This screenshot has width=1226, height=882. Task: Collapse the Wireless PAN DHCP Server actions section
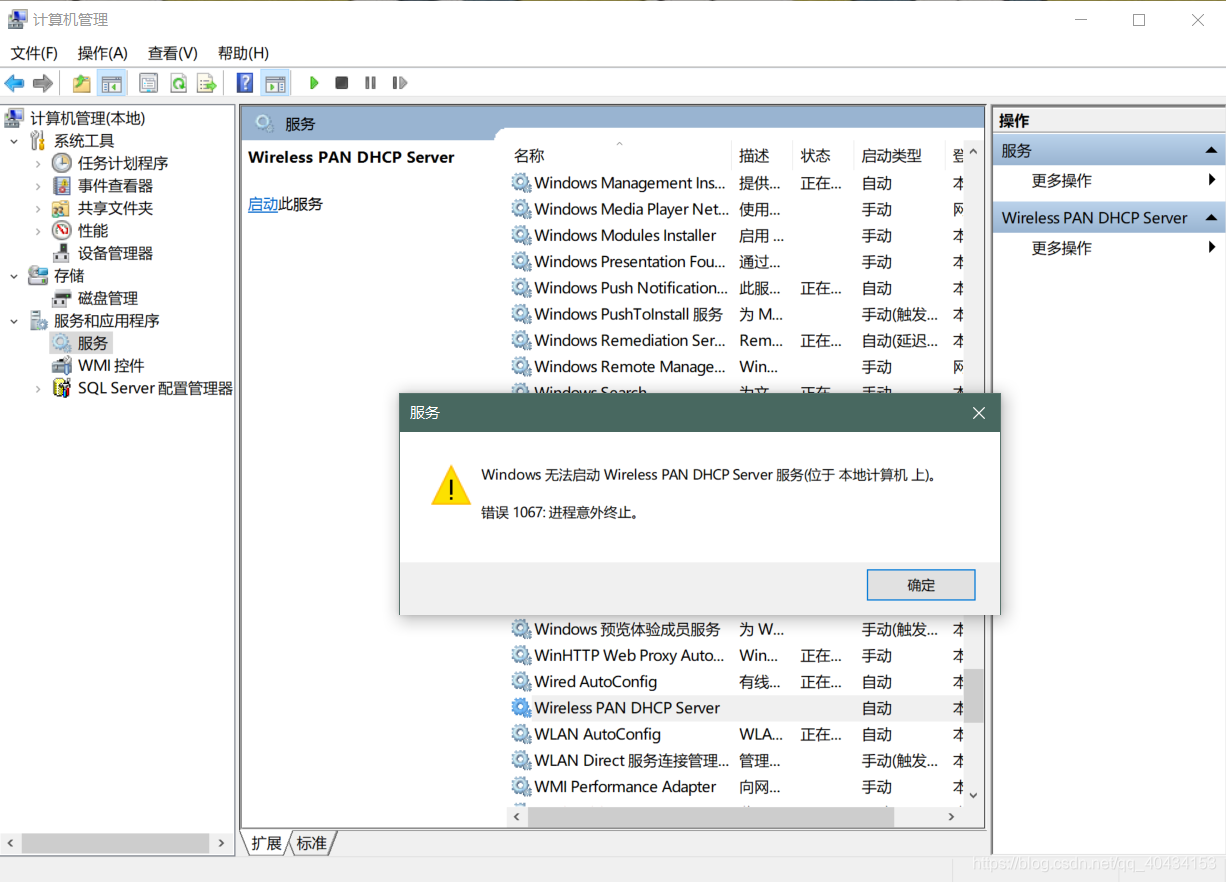[1211, 218]
